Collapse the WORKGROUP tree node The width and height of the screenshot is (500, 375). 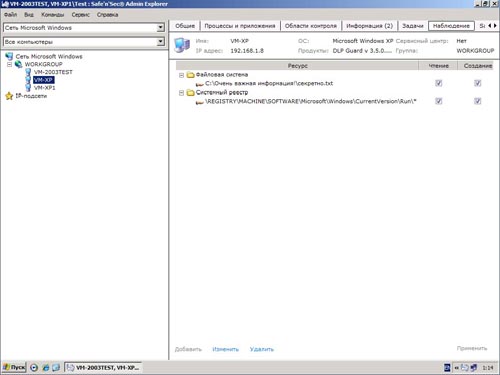click(x=10, y=64)
